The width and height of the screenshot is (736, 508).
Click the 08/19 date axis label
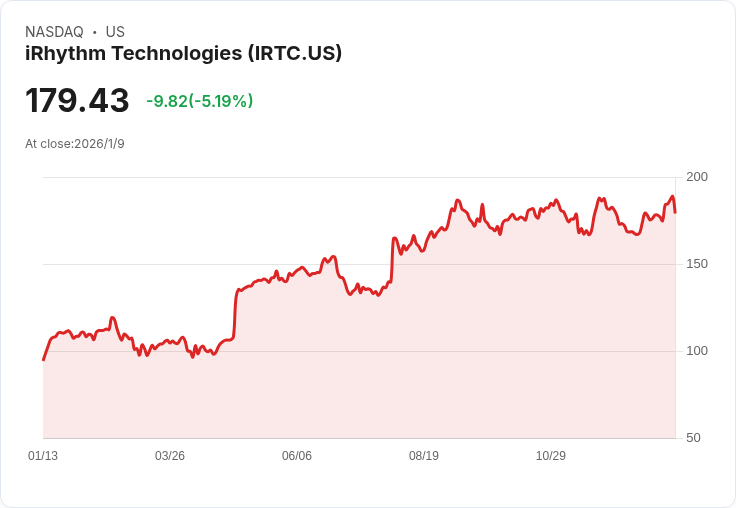(424, 456)
